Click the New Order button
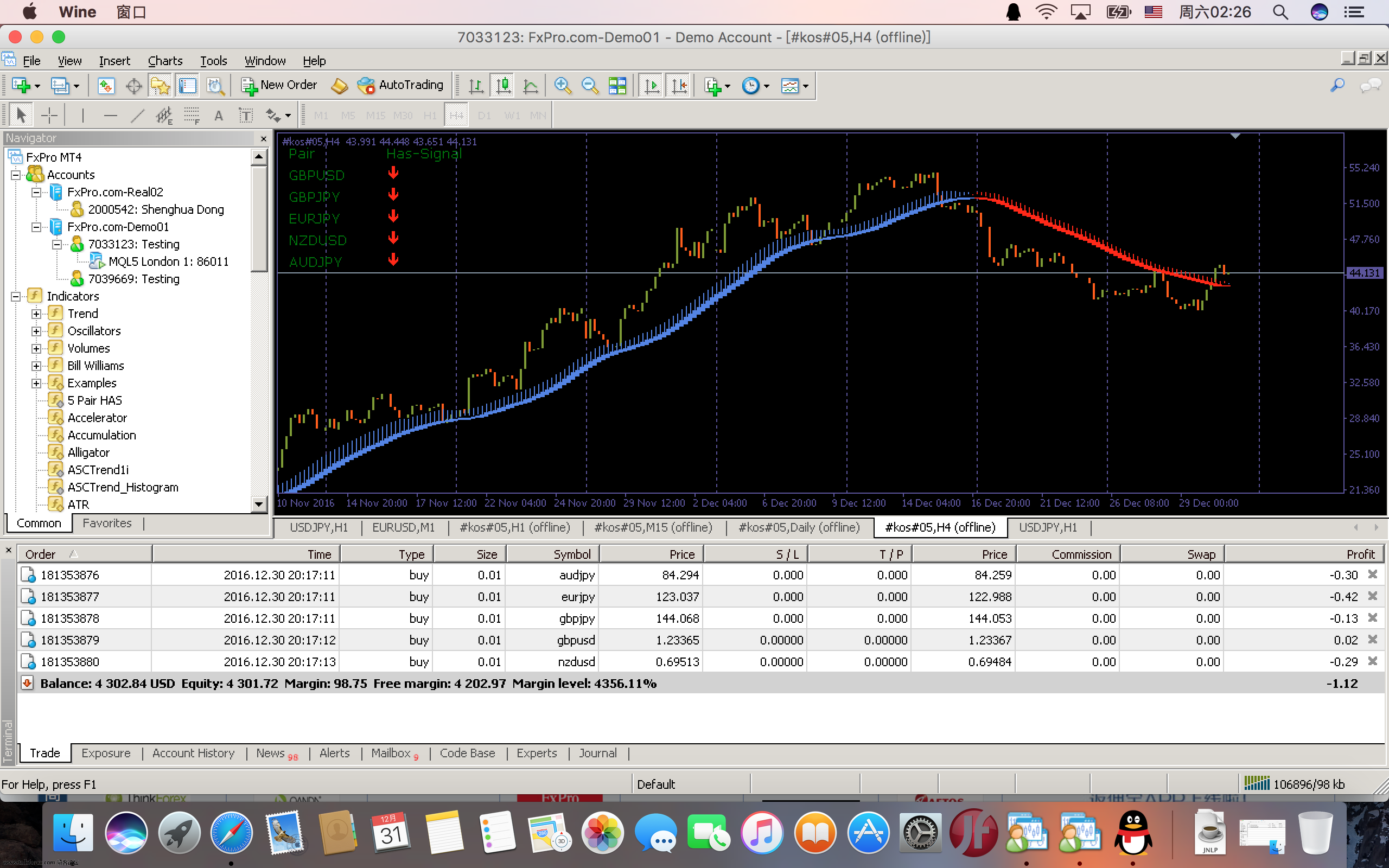Image resolution: width=1389 pixels, height=868 pixels. pos(279,86)
